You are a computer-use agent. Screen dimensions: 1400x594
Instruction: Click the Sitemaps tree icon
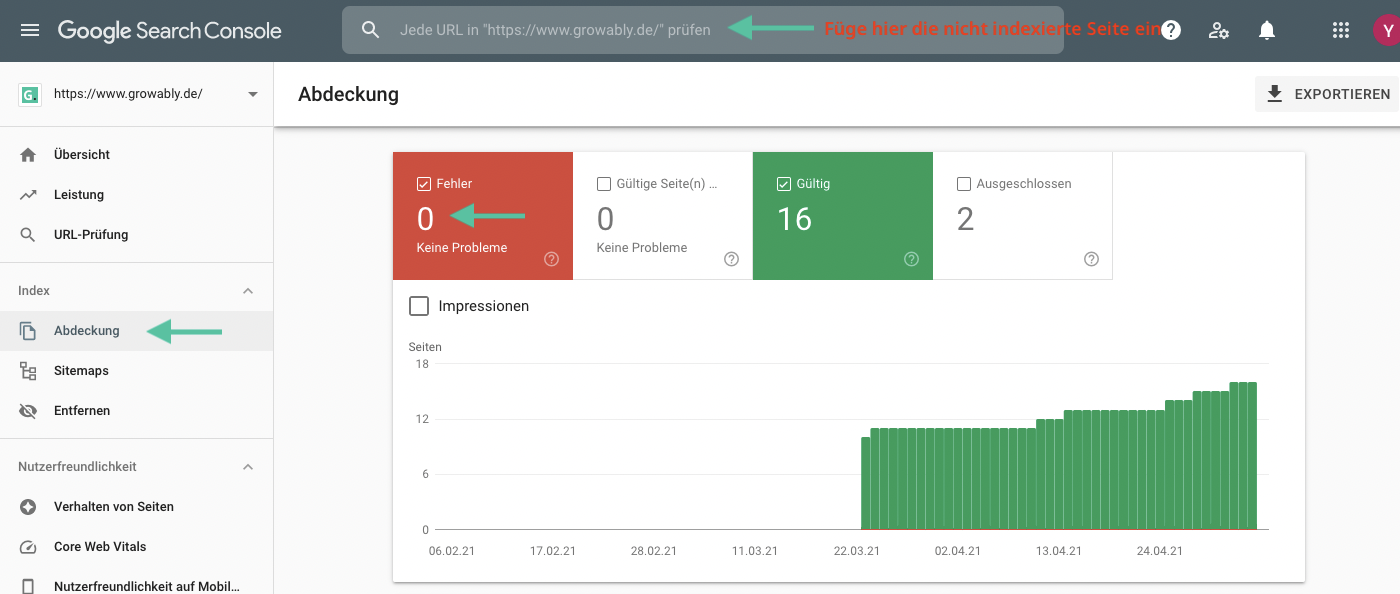click(x=28, y=371)
